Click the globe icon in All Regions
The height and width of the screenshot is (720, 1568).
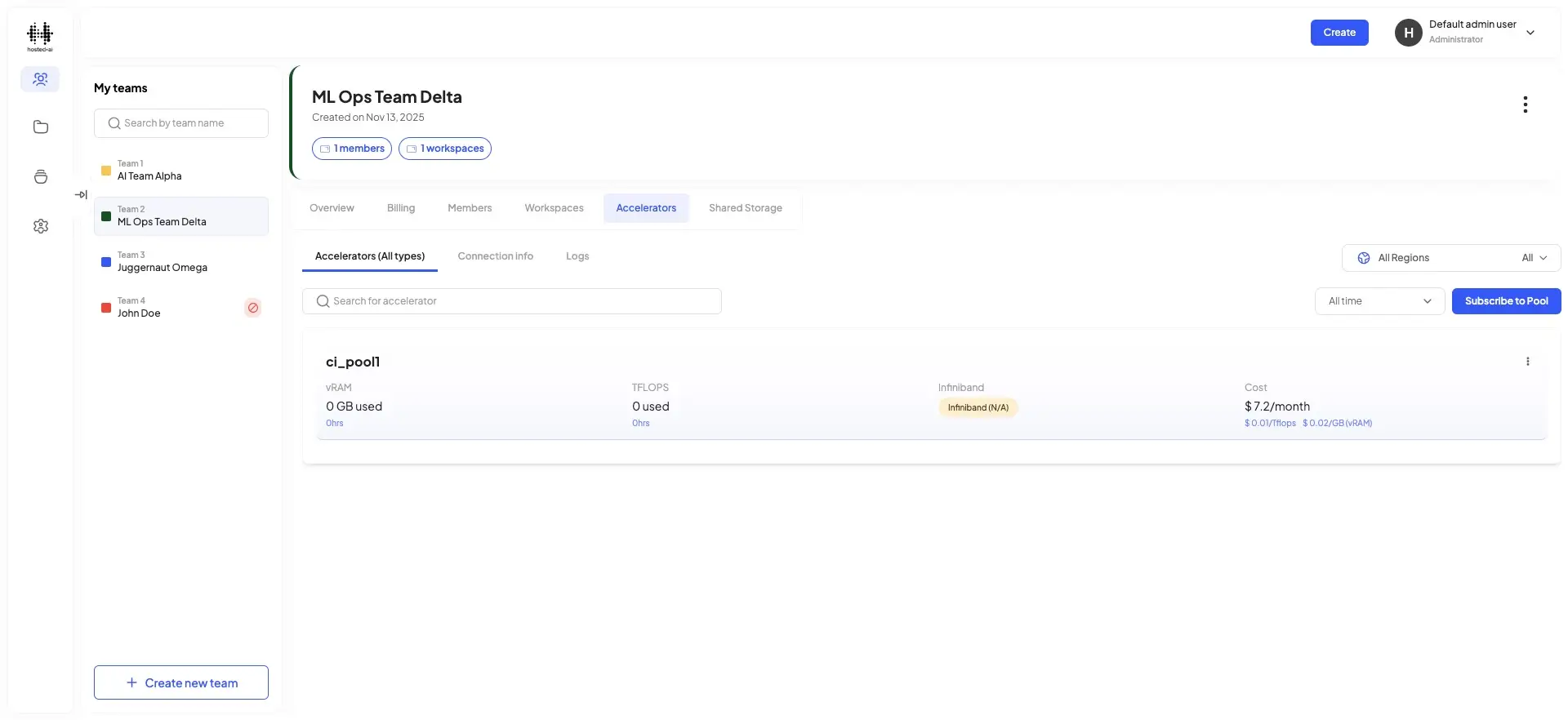[1363, 258]
